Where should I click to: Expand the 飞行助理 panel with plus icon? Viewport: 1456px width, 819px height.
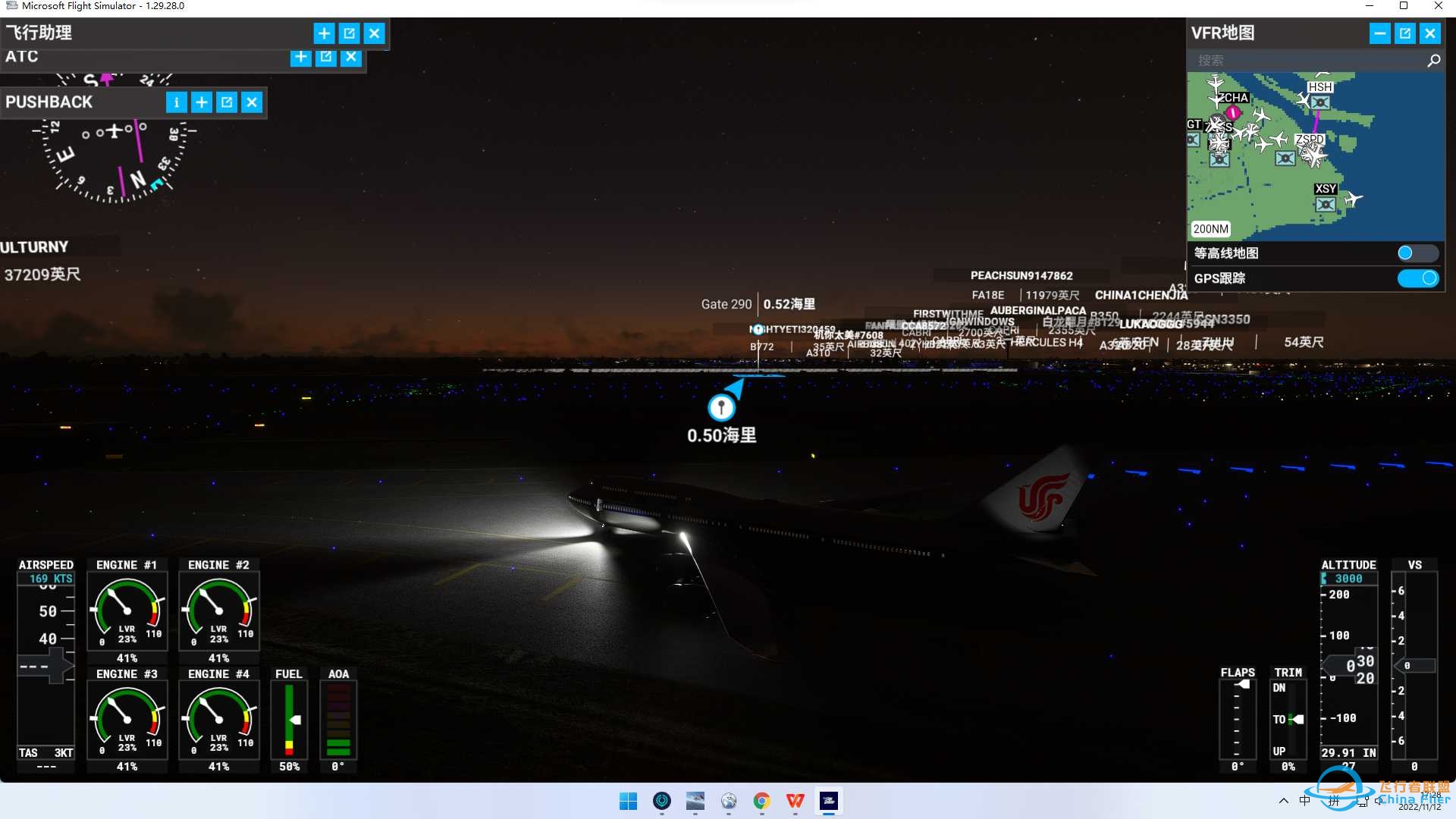[324, 33]
